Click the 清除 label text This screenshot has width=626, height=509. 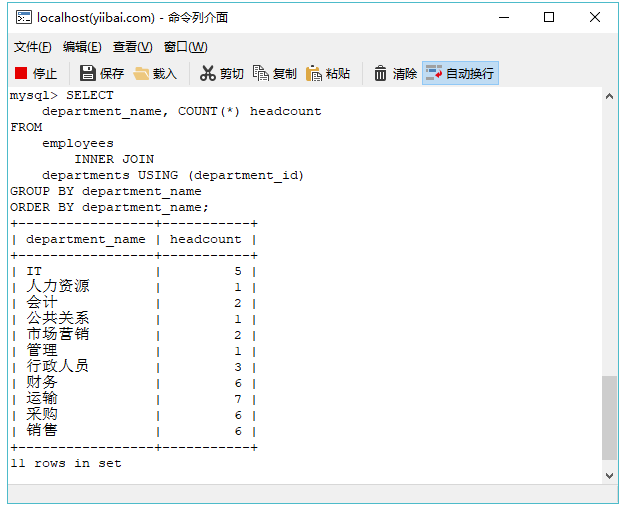[404, 73]
